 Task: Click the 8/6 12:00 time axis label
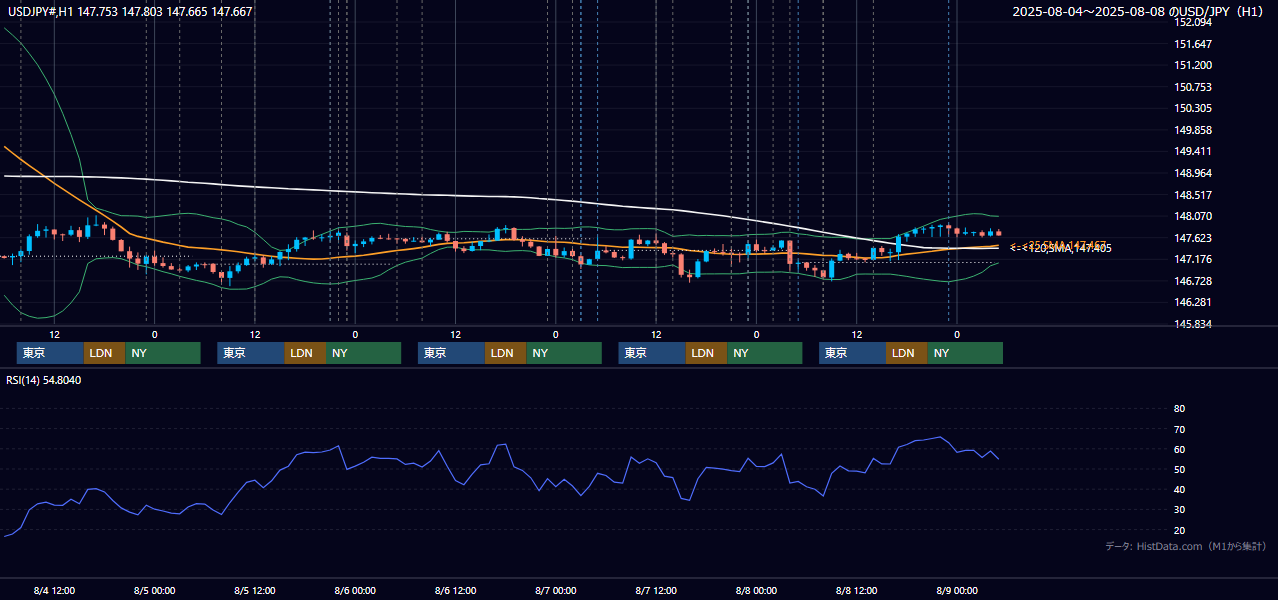(455, 591)
